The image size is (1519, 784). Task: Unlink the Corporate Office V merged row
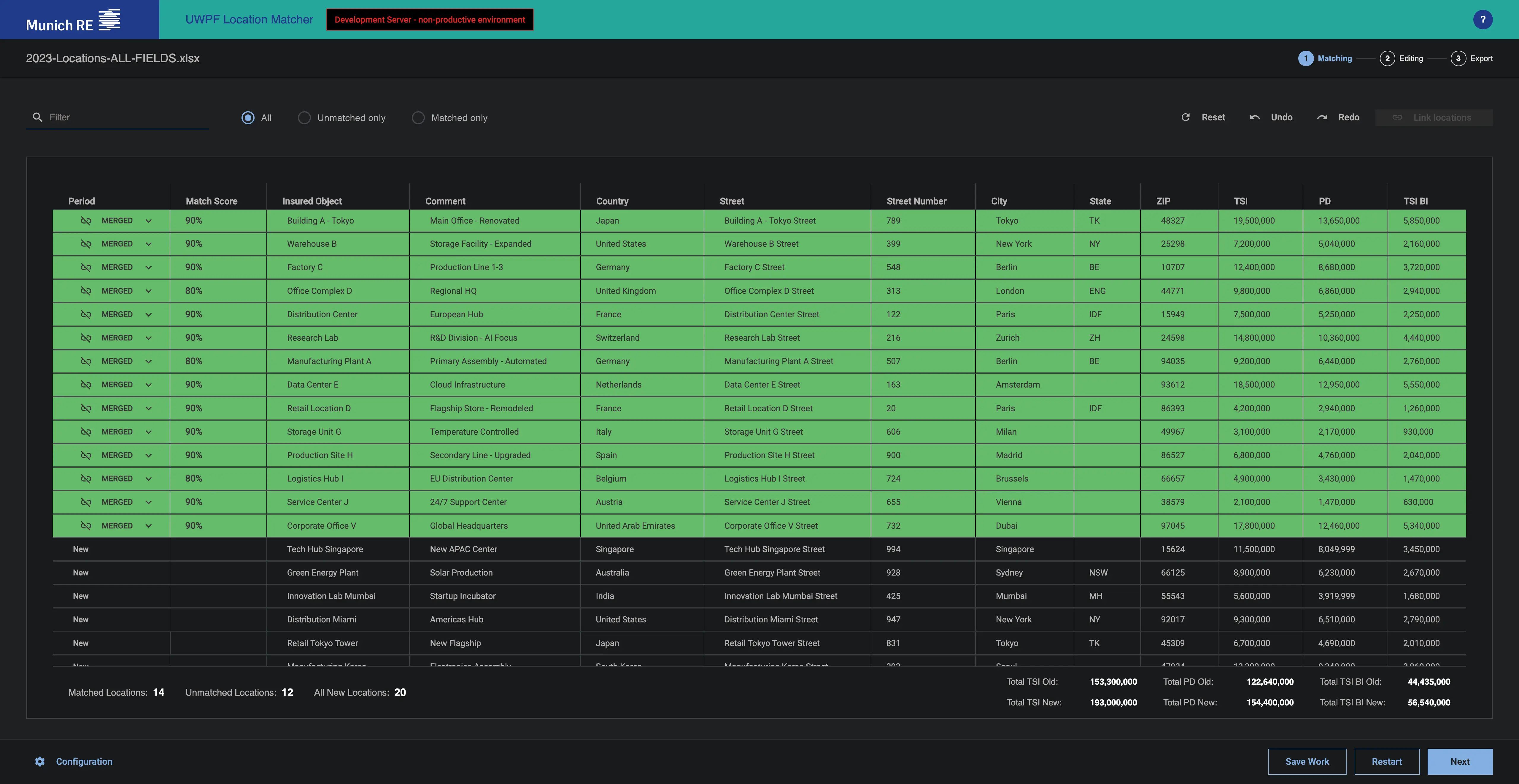[x=86, y=526]
